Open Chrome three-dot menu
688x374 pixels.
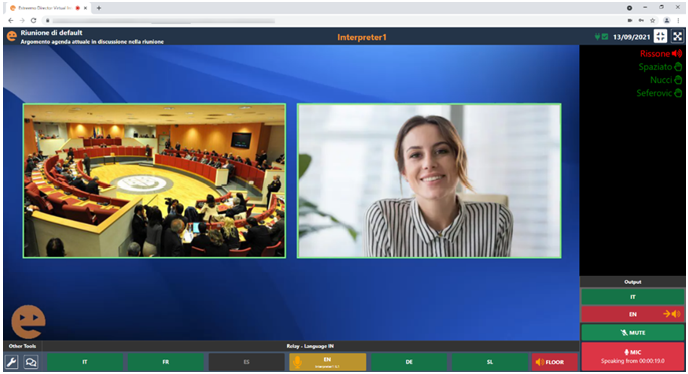pos(678,20)
